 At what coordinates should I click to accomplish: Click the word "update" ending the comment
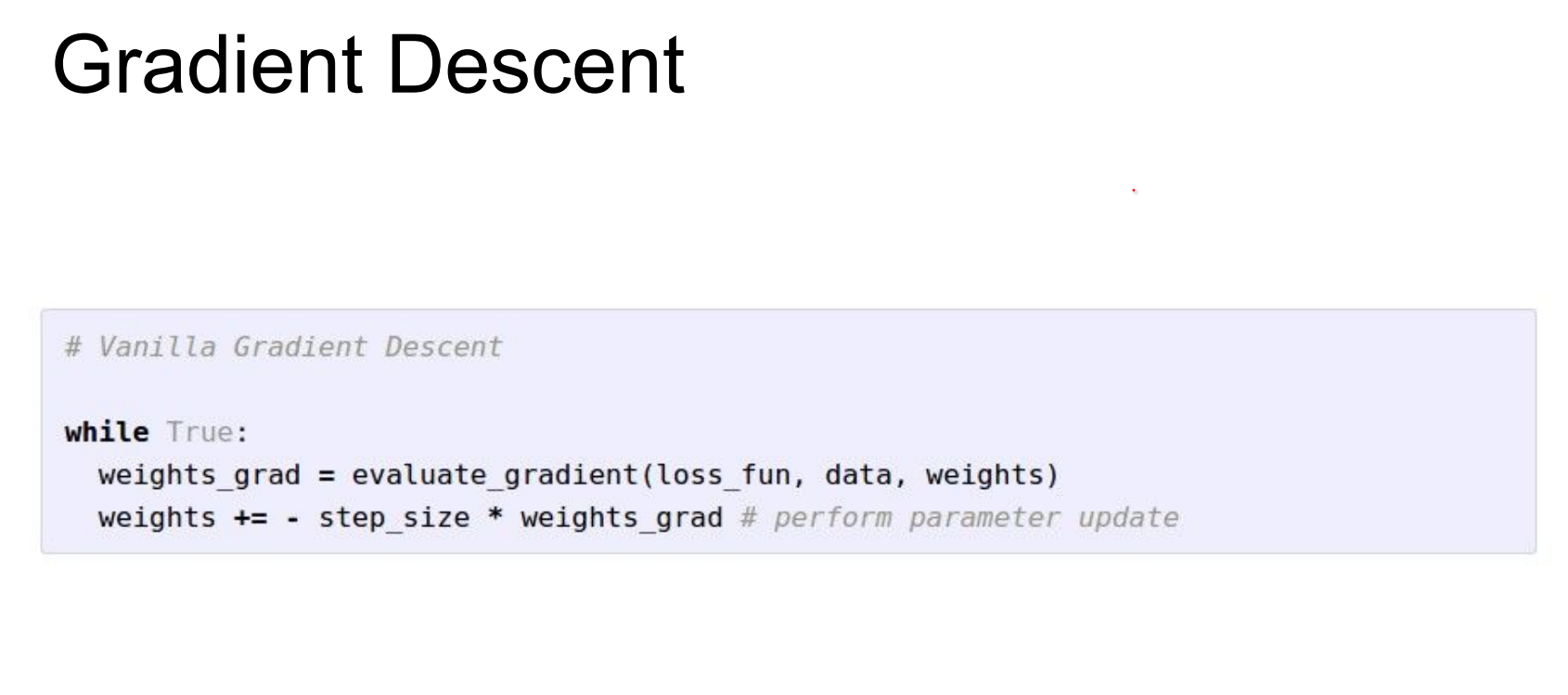click(x=1127, y=518)
